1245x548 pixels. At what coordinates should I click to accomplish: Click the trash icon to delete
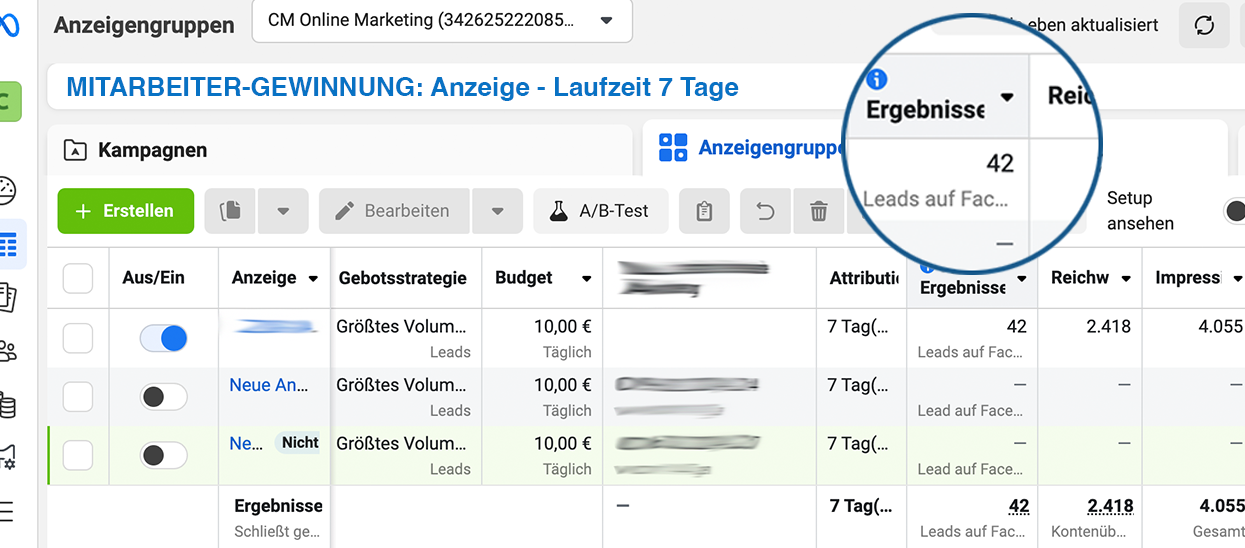pyautogui.click(x=818, y=211)
